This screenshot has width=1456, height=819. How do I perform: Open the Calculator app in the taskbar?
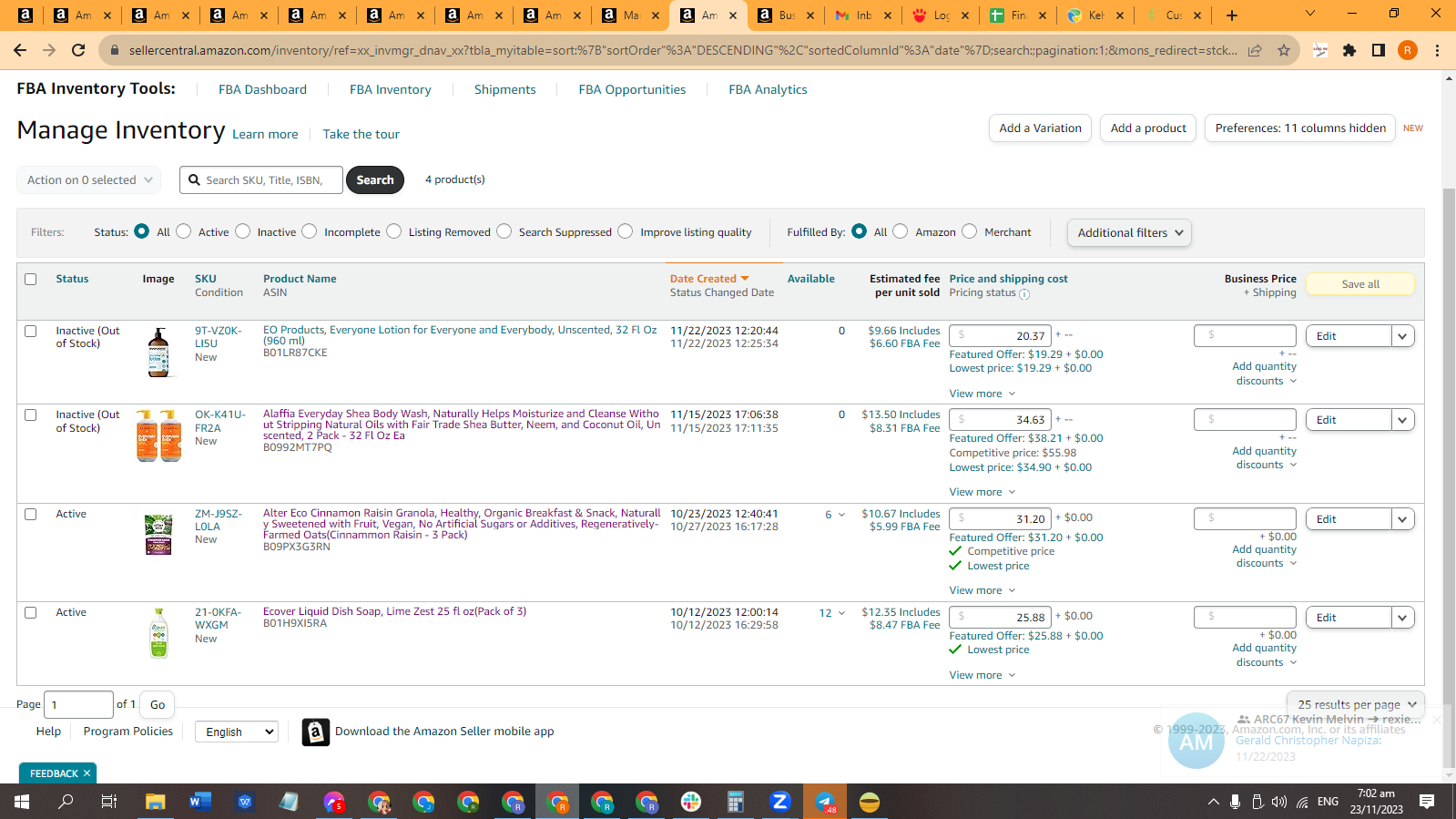tap(736, 802)
